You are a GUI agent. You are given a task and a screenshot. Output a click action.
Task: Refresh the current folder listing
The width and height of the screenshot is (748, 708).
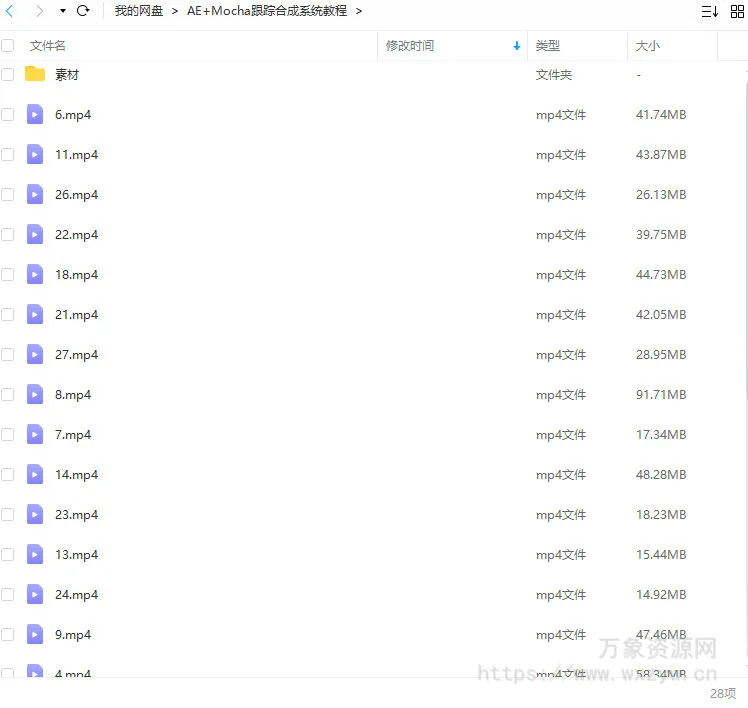click(83, 11)
